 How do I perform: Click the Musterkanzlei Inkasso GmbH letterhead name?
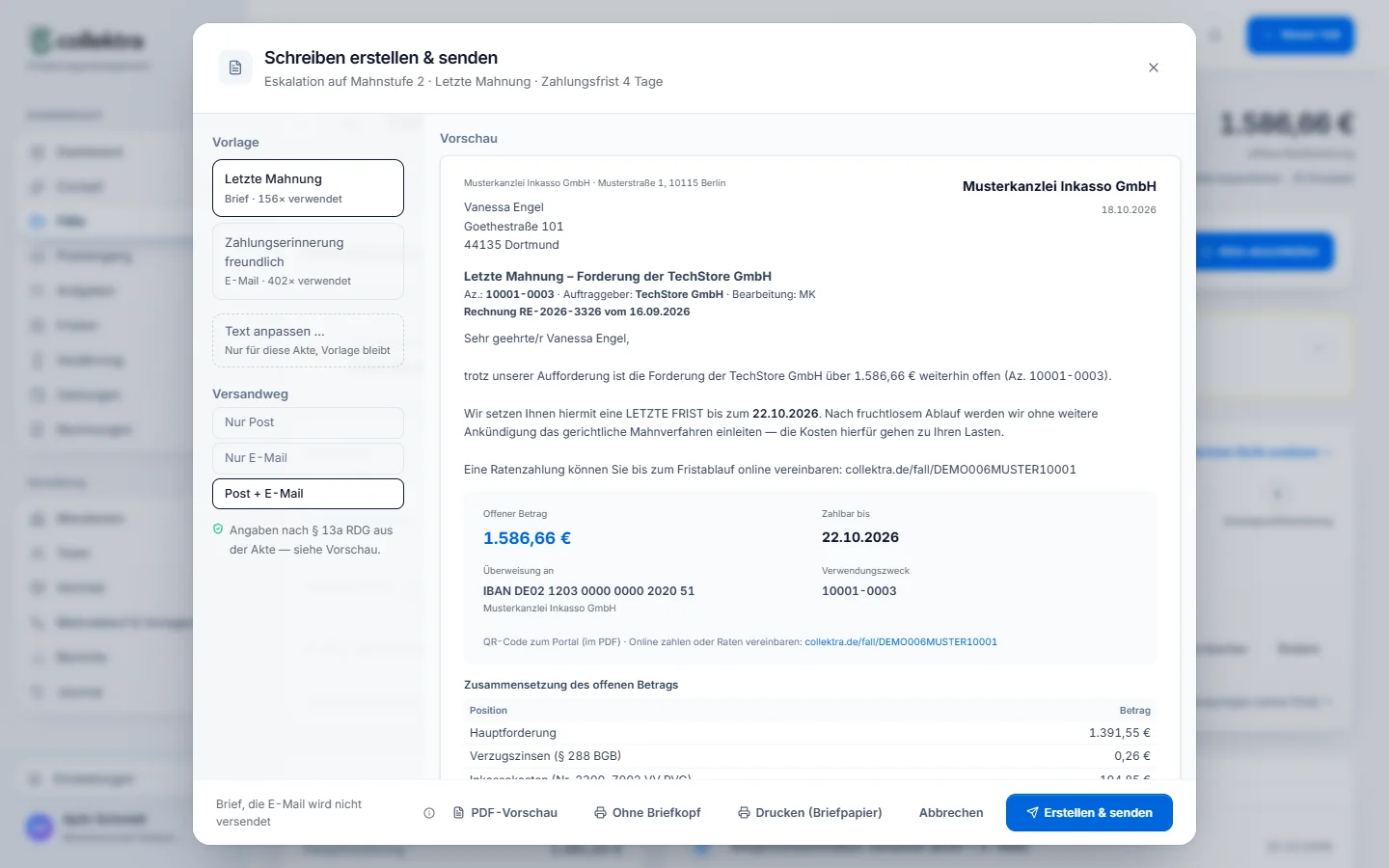1059,187
